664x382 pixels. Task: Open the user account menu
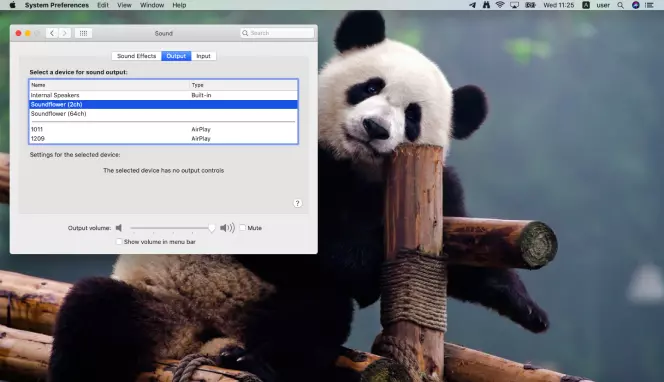pyautogui.click(x=603, y=5)
